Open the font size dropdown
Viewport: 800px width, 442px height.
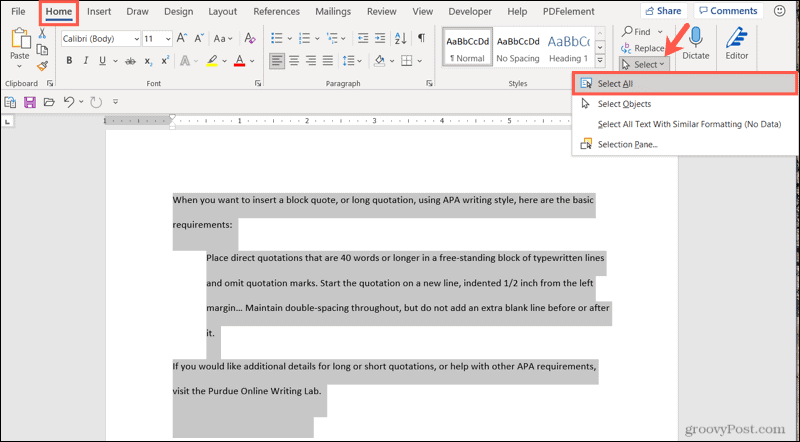[x=168, y=39]
